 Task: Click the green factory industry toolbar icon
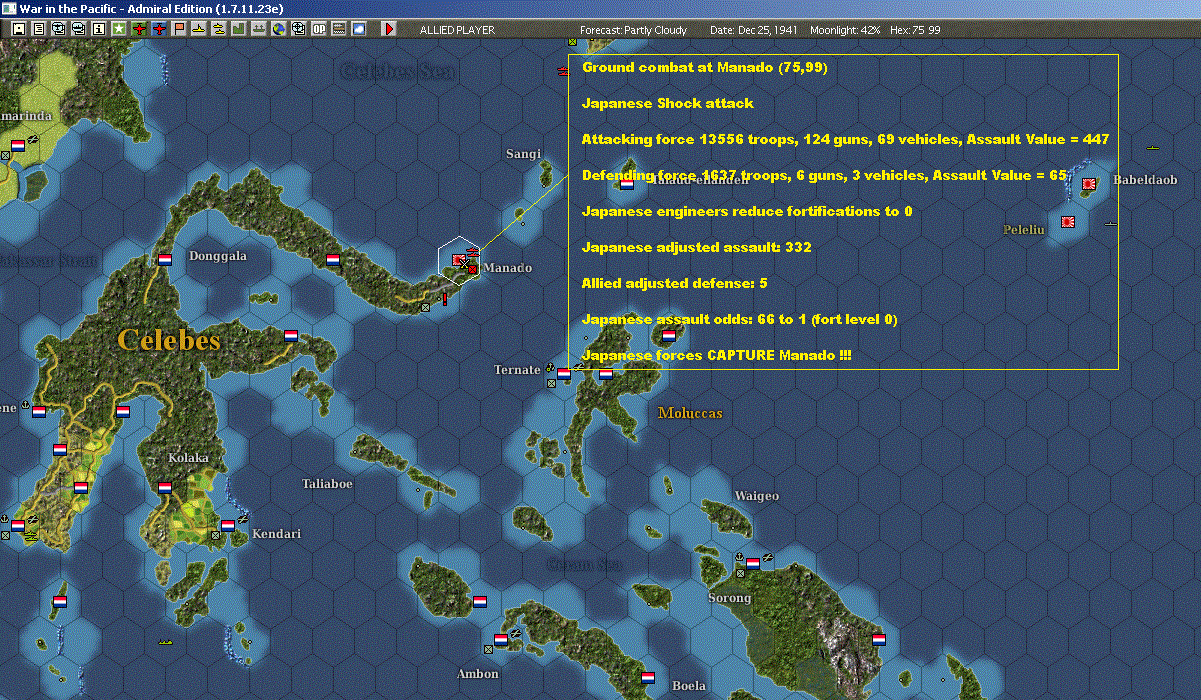point(238,29)
